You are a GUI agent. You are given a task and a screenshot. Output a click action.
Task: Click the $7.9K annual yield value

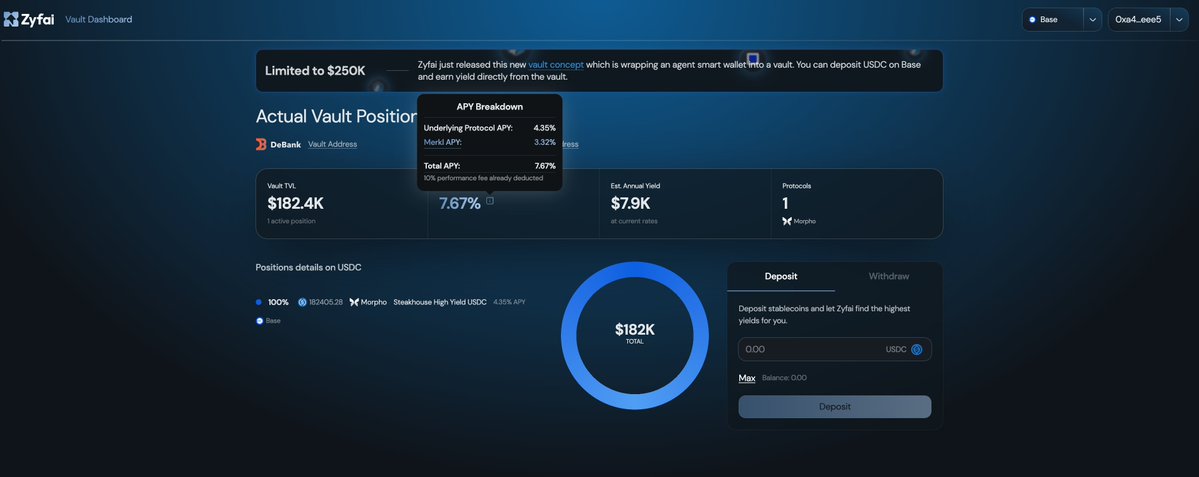630,203
